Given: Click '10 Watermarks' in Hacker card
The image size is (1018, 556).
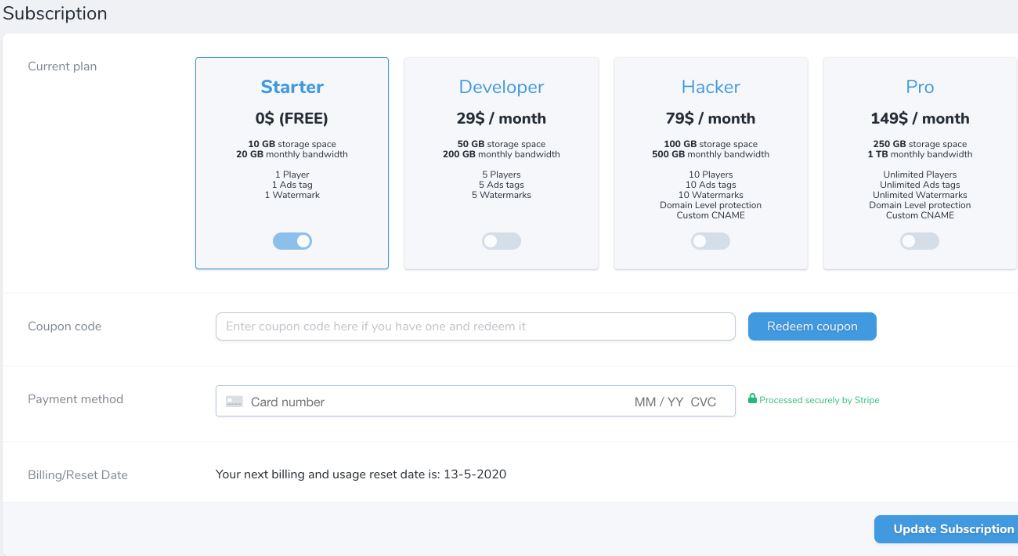Looking at the screenshot, I should tap(711, 195).
